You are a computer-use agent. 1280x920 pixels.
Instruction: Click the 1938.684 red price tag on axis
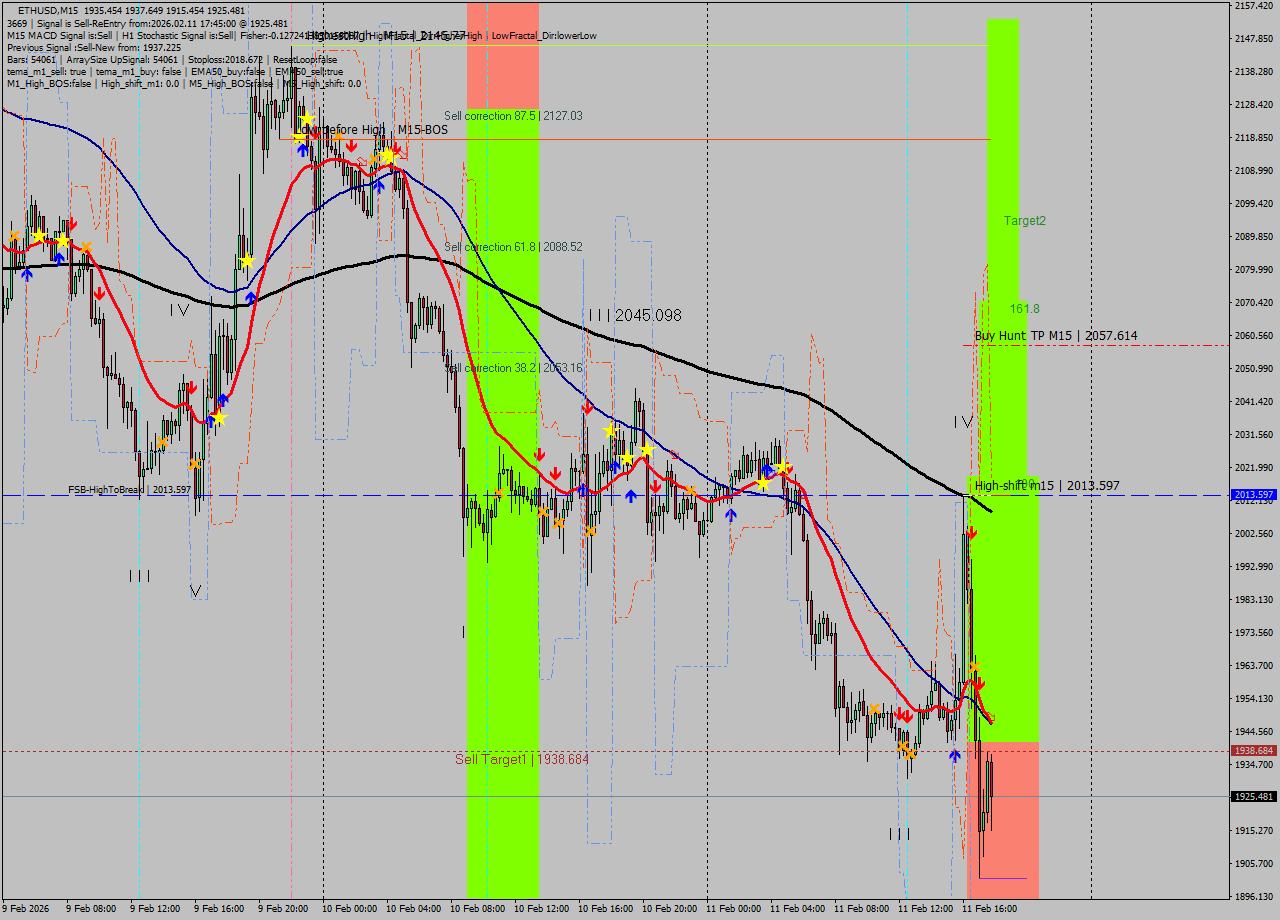(1253, 750)
